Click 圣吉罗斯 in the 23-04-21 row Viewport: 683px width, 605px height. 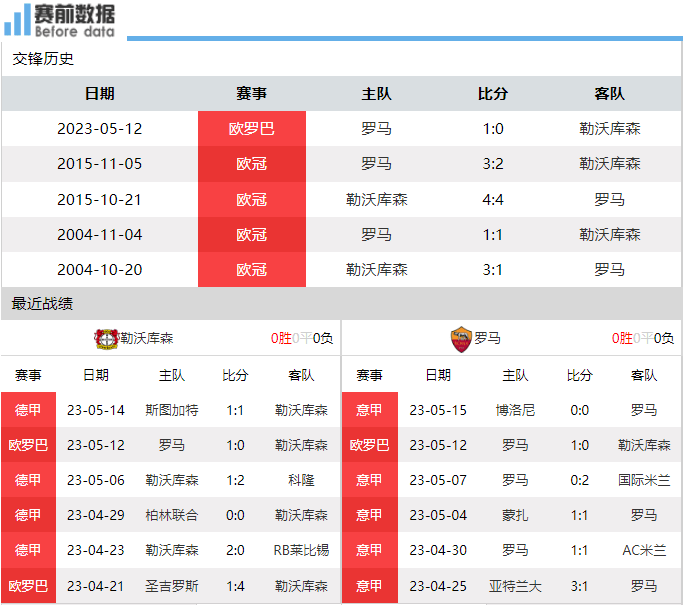pyautogui.click(x=172, y=586)
